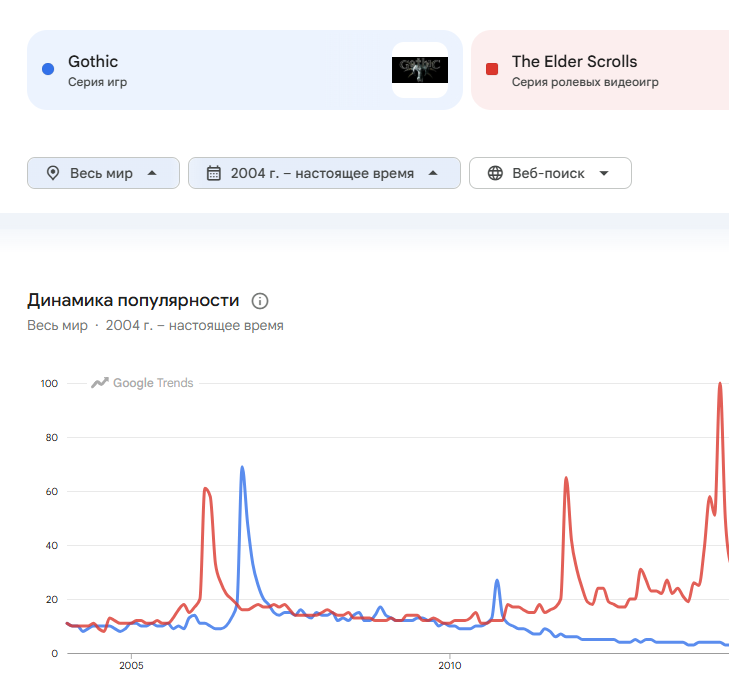Click the 2005 x-axis label

tap(131, 665)
